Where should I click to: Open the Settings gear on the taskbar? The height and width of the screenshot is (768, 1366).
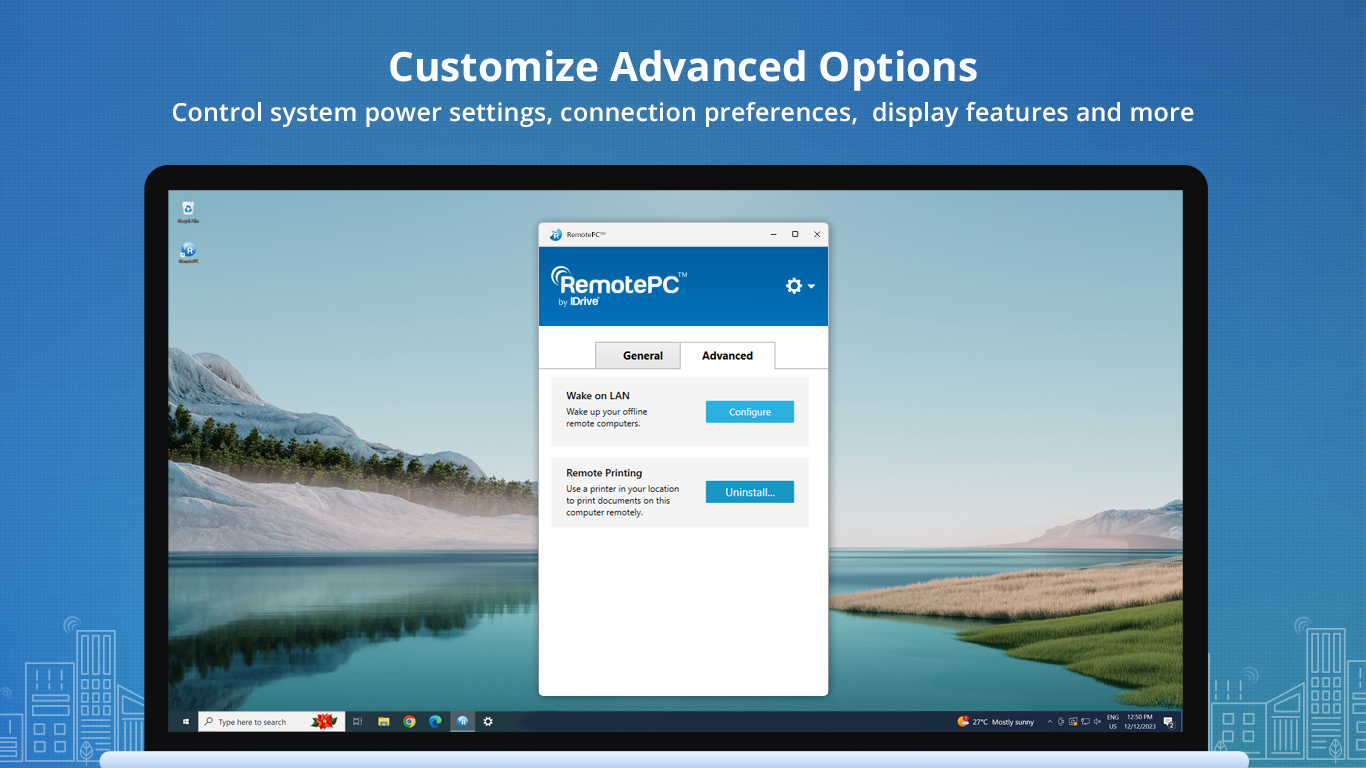pyautogui.click(x=488, y=721)
